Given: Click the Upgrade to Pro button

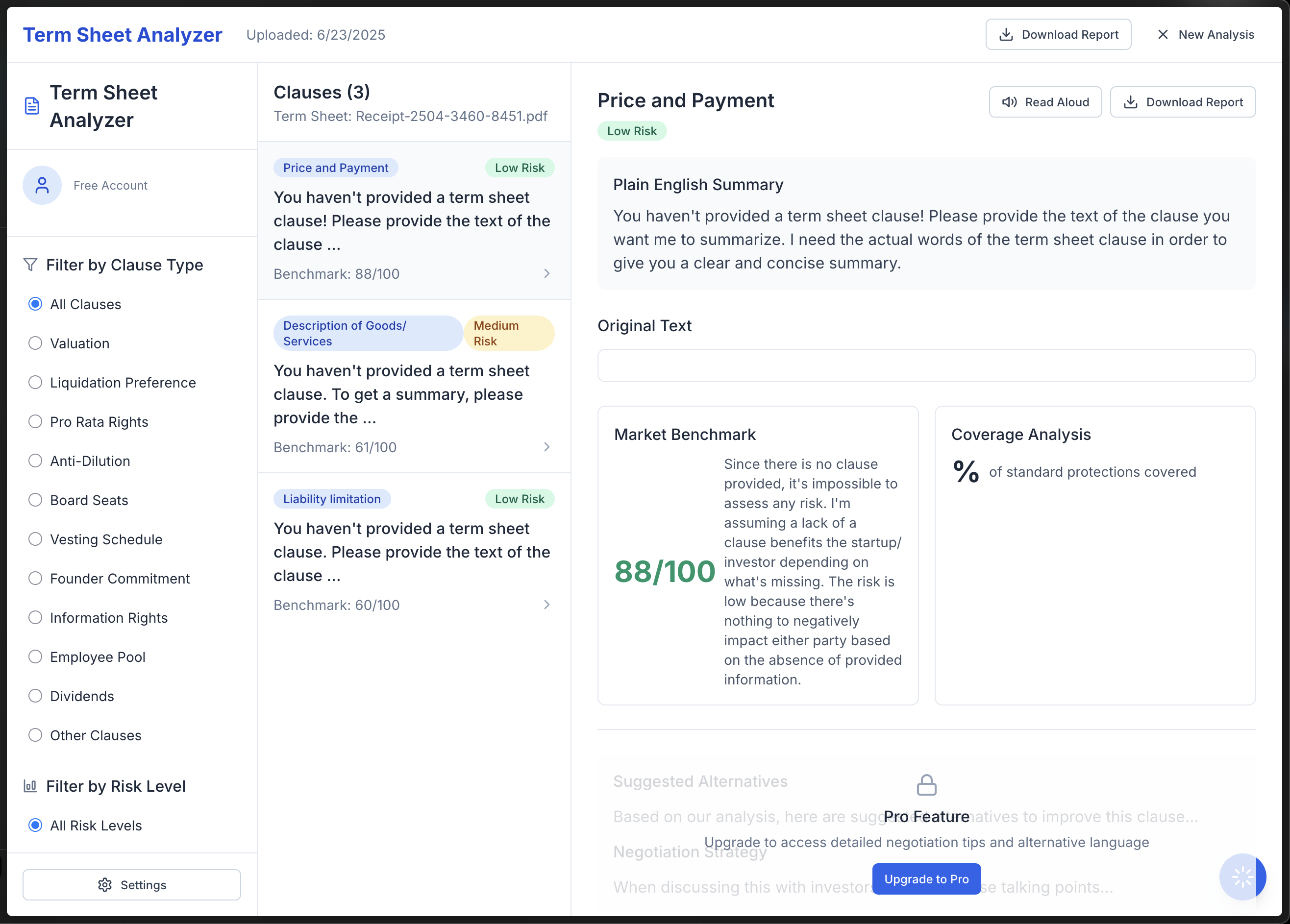Looking at the screenshot, I should point(926,879).
